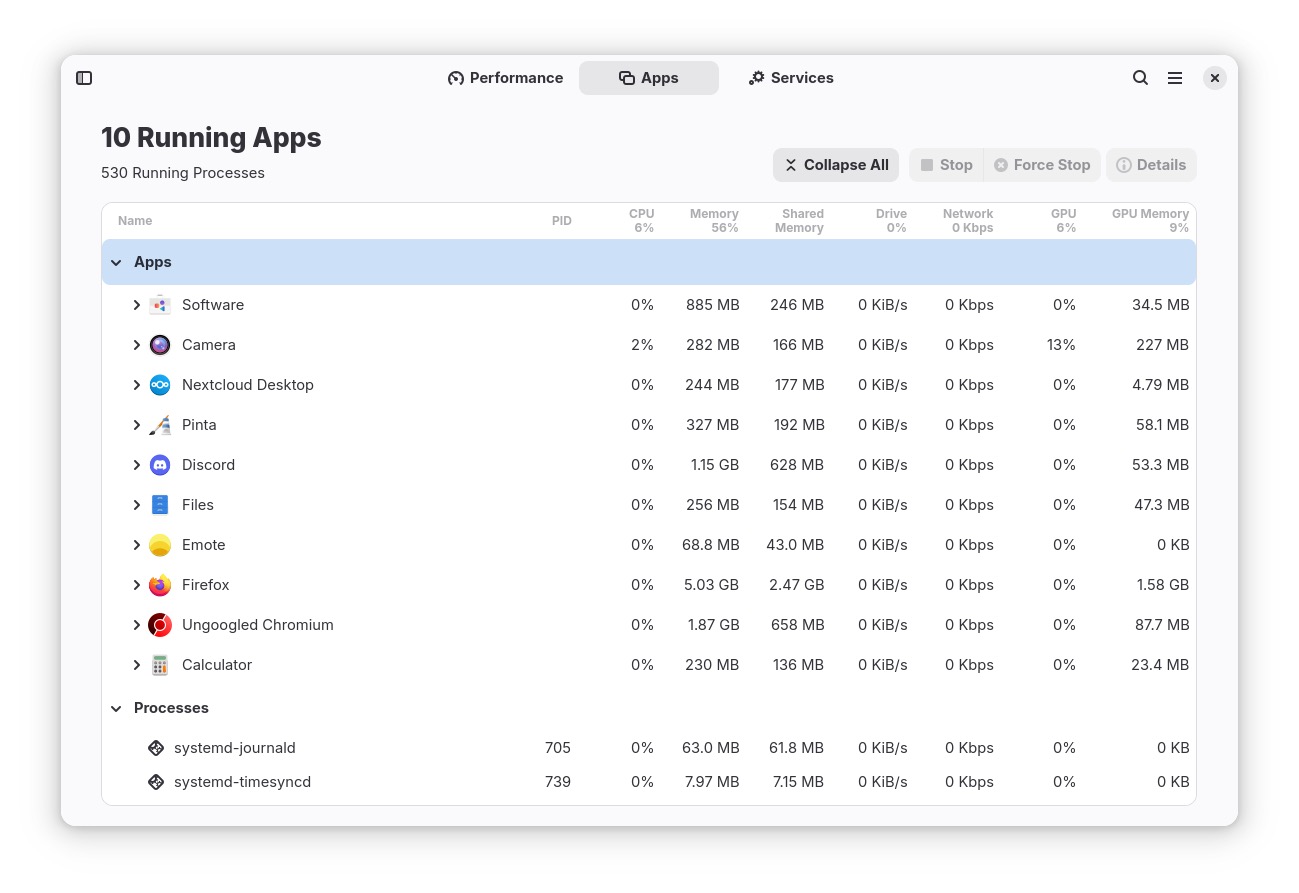Click the Discord app icon
This screenshot has height=893, width=1299.
(160, 465)
